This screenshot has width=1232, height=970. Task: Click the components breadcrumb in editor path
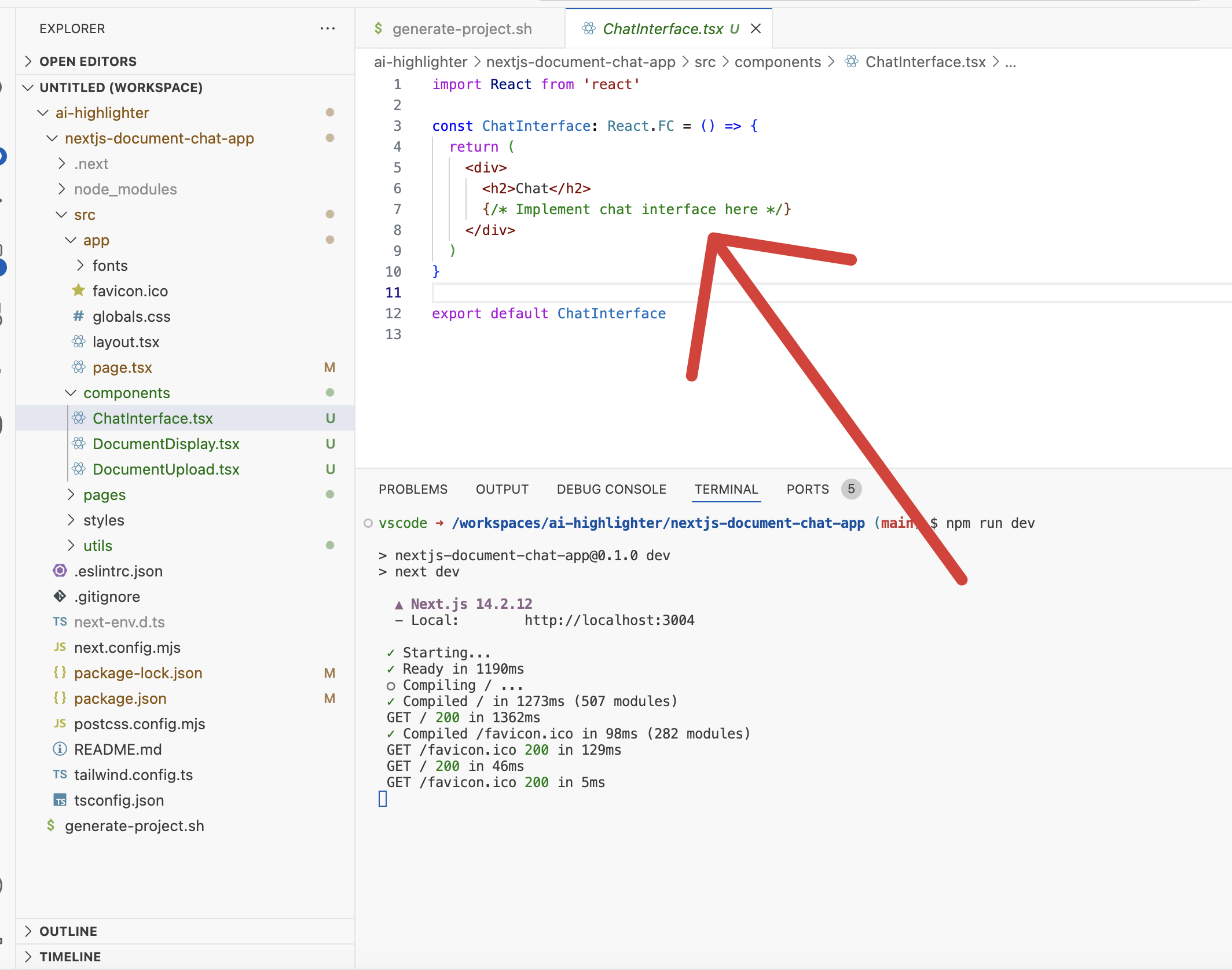777,61
